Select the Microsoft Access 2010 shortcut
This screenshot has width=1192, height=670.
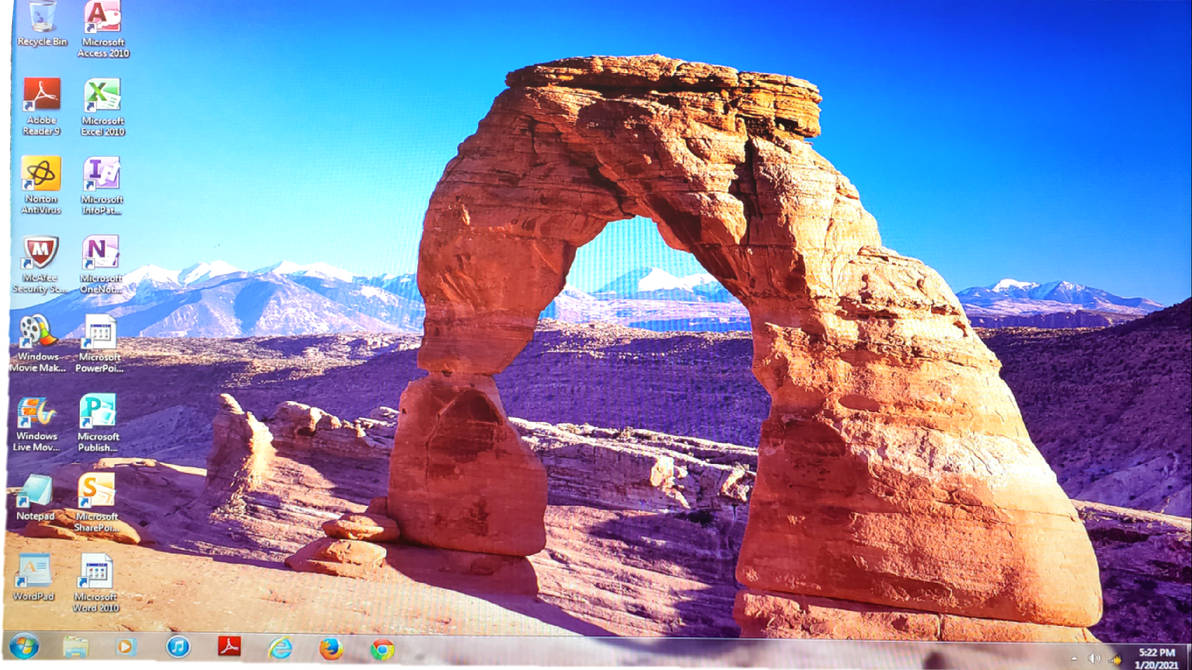pyautogui.click(x=103, y=29)
